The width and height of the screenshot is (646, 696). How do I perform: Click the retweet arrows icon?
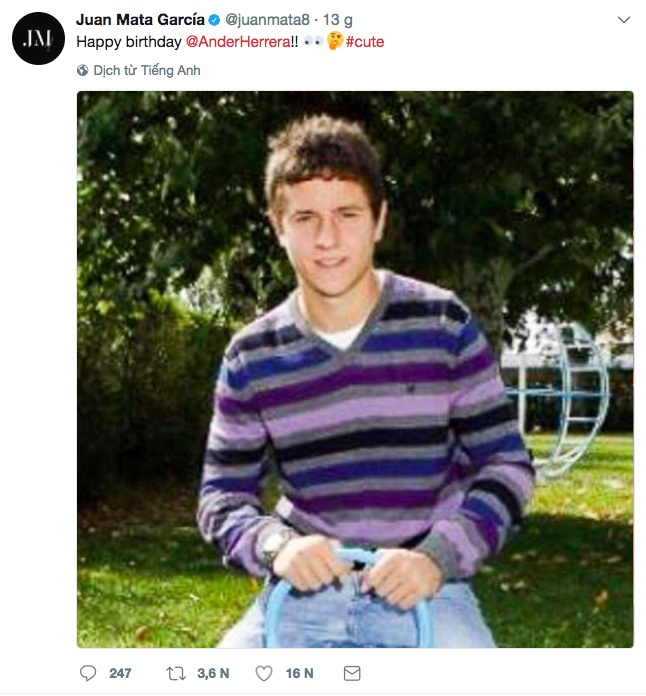coord(176,673)
